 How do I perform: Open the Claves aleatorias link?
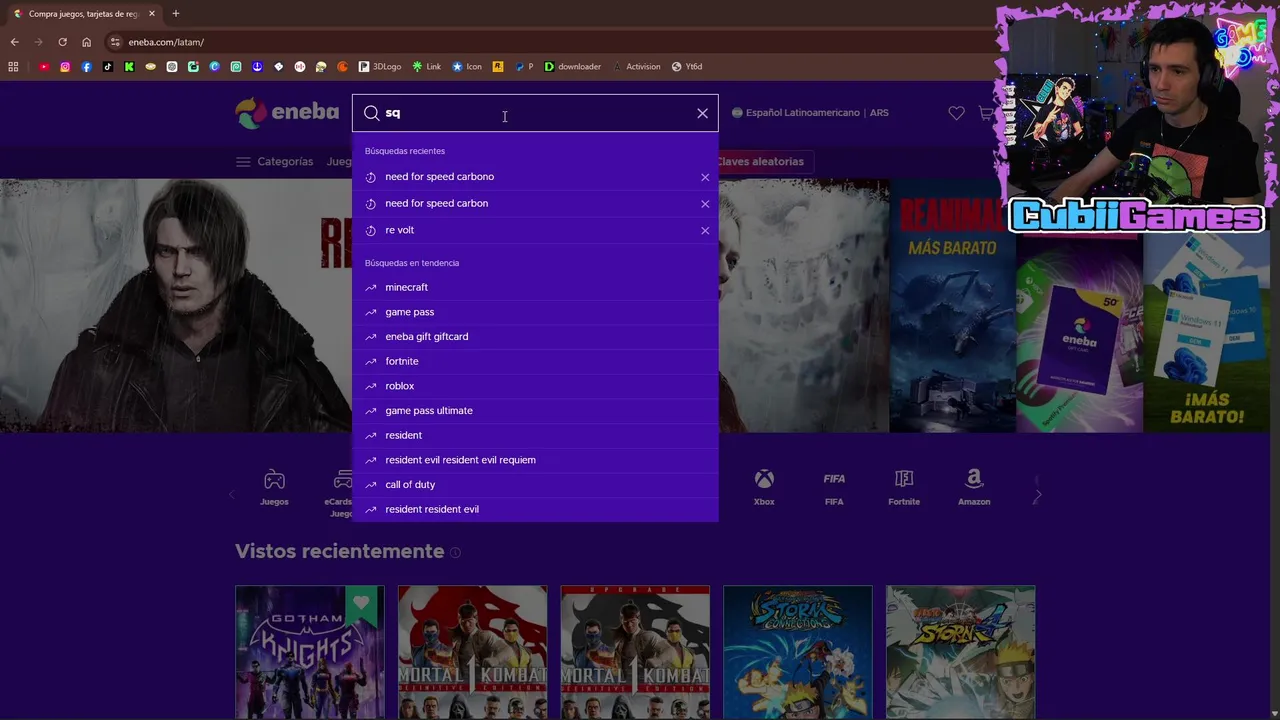pyautogui.click(x=760, y=161)
